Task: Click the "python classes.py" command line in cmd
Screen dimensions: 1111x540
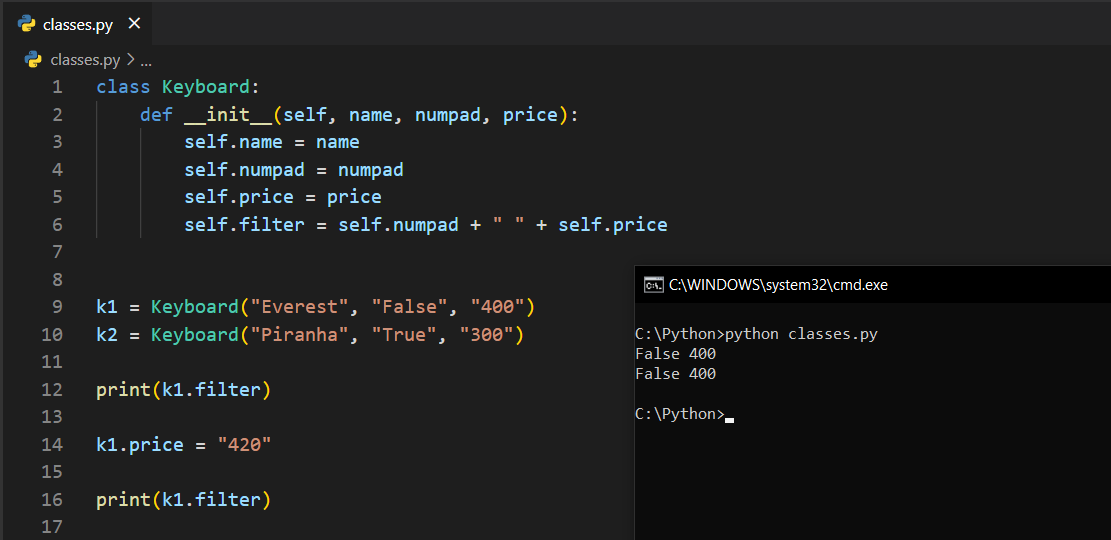Action: pyautogui.click(x=801, y=333)
